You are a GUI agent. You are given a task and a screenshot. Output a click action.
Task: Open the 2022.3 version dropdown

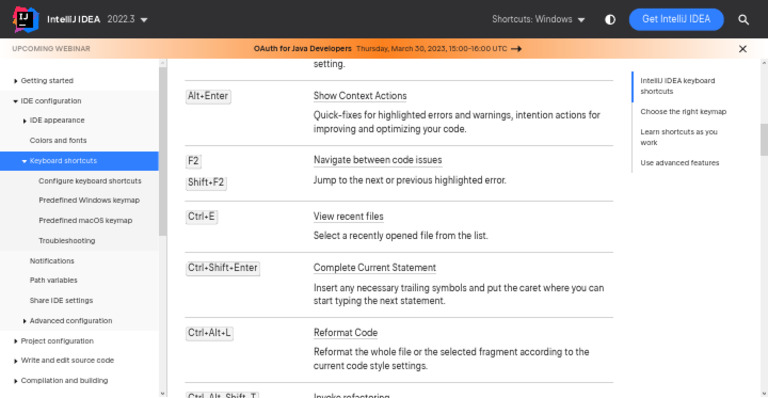[x=127, y=20]
